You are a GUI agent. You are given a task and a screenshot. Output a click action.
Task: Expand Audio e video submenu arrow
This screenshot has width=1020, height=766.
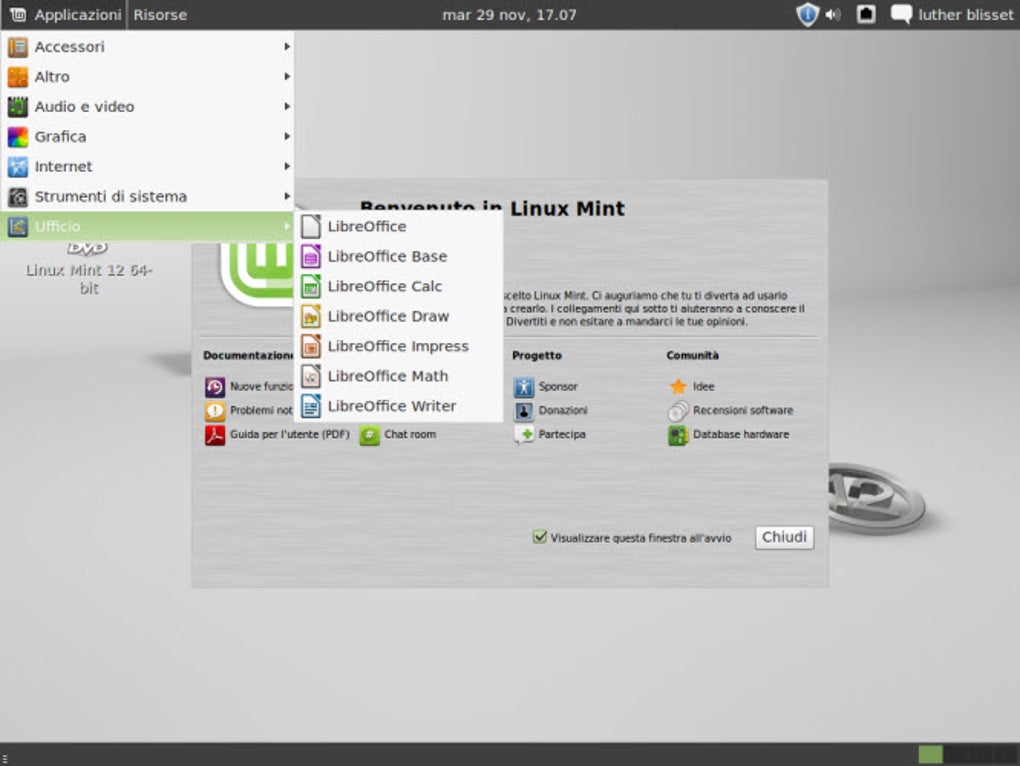(x=286, y=107)
